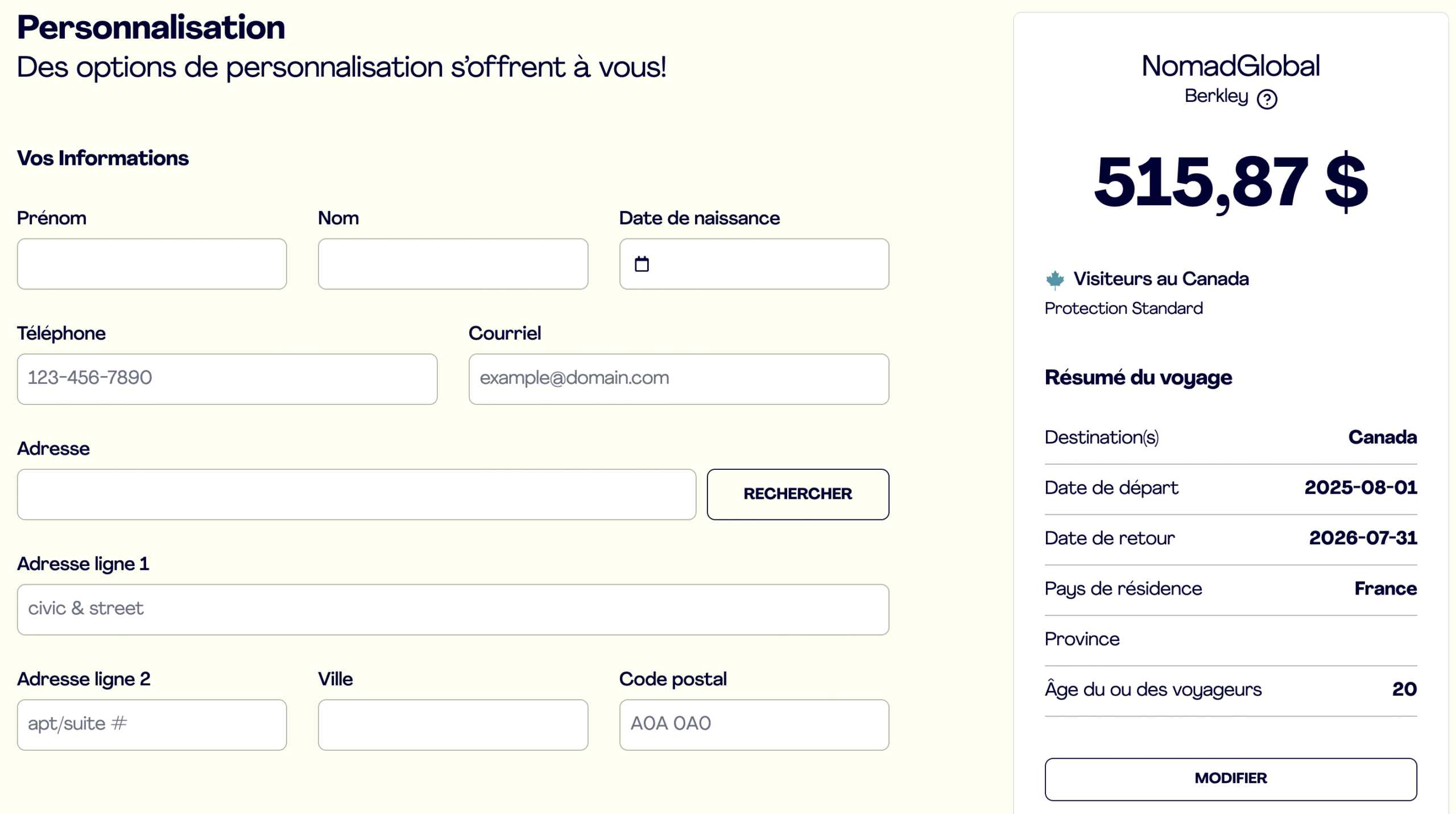This screenshot has height=814, width=1456.
Task: Click the price 515,87 $
Action: [x=1231, y=182]
